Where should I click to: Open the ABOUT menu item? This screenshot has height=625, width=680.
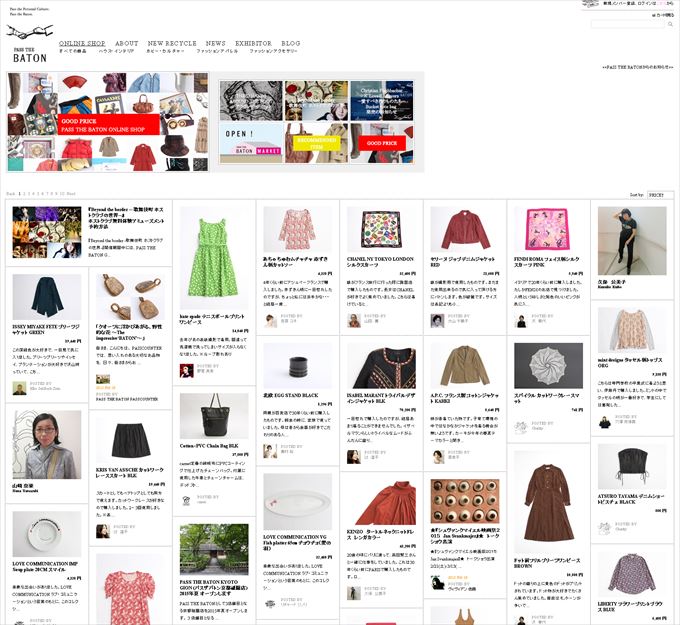tap(127, 43)
